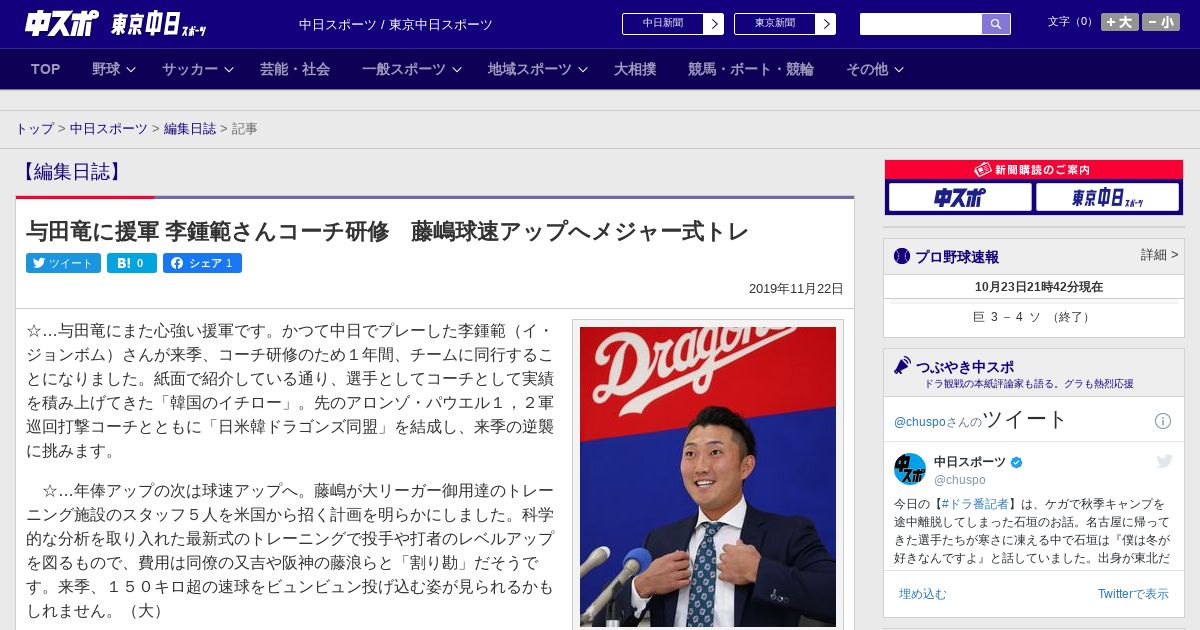Click the Facebook シェア button
The height and width of the screenshot is (630, 1200).
[202, 263]
